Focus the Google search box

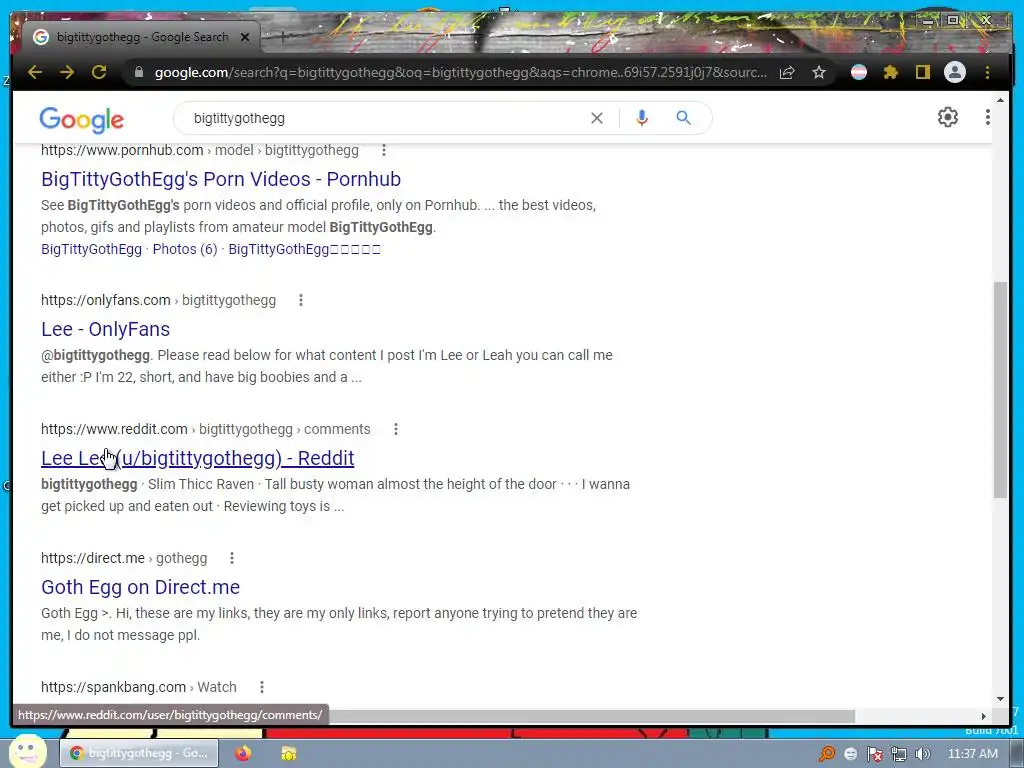385,118
